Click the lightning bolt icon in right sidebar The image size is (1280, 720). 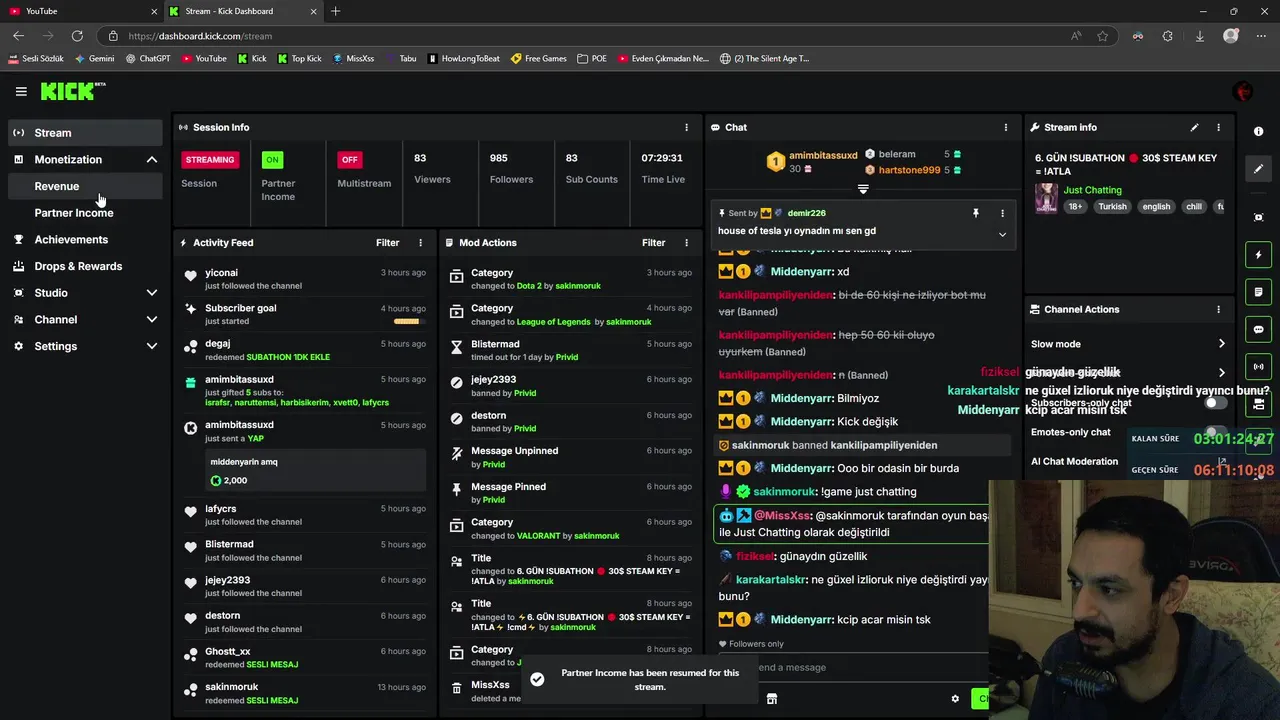(1259, 255)
